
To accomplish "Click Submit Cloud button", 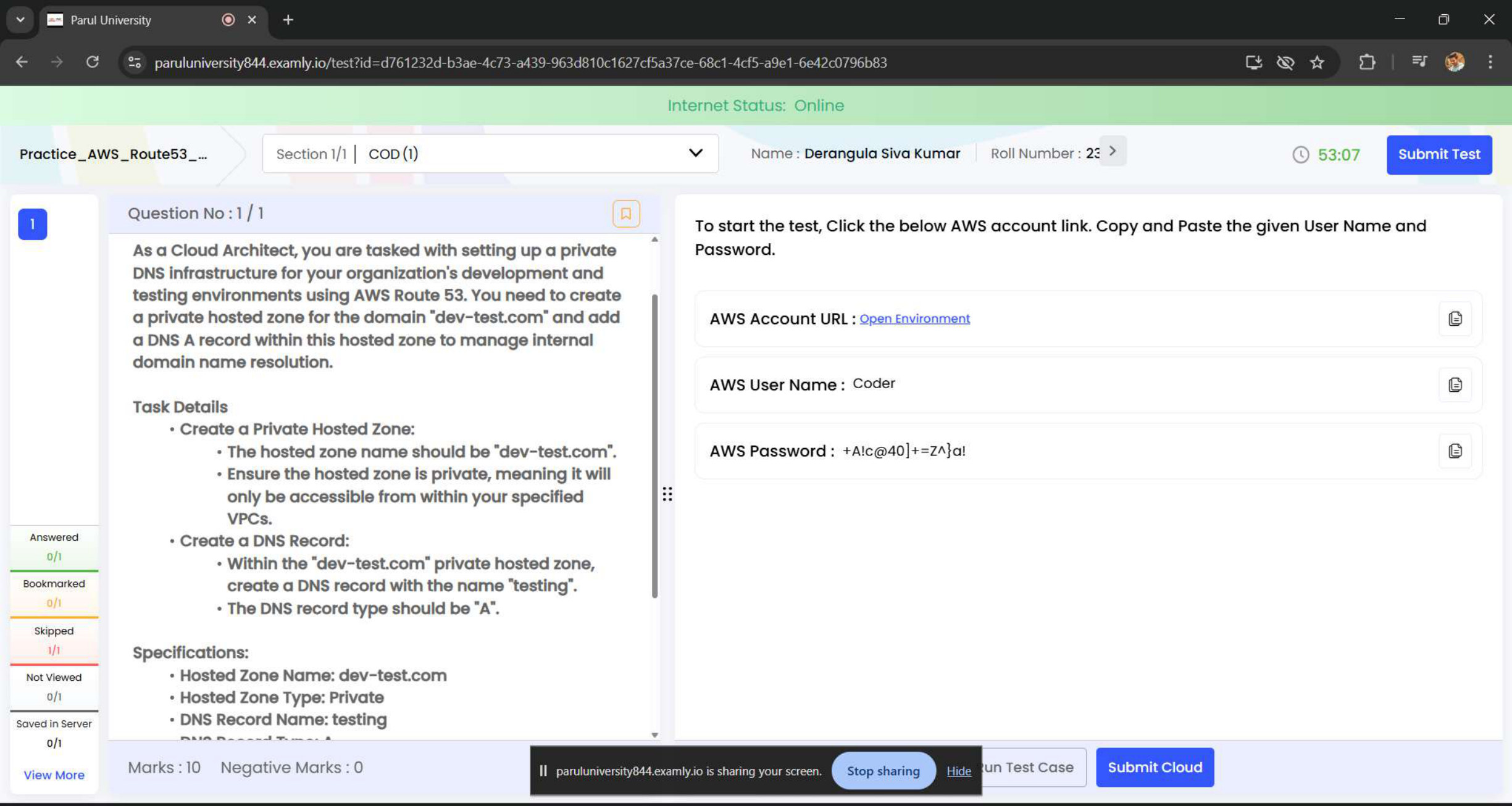I will tap(1155, 767).
